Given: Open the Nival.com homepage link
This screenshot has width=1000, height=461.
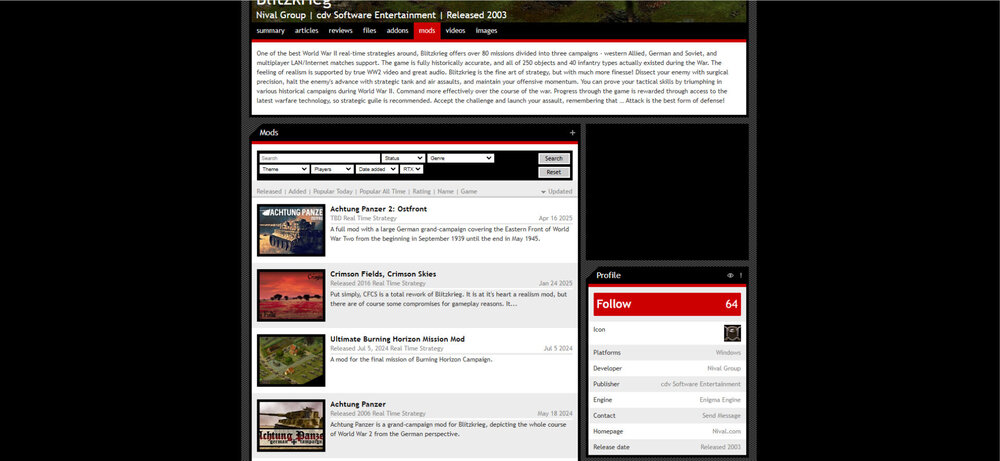Looking at the screenshot, I should [x=726, y=432].
